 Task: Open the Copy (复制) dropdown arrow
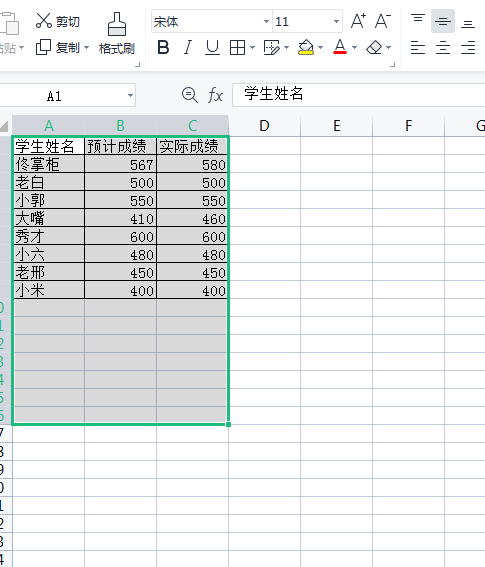click(86, 47)
